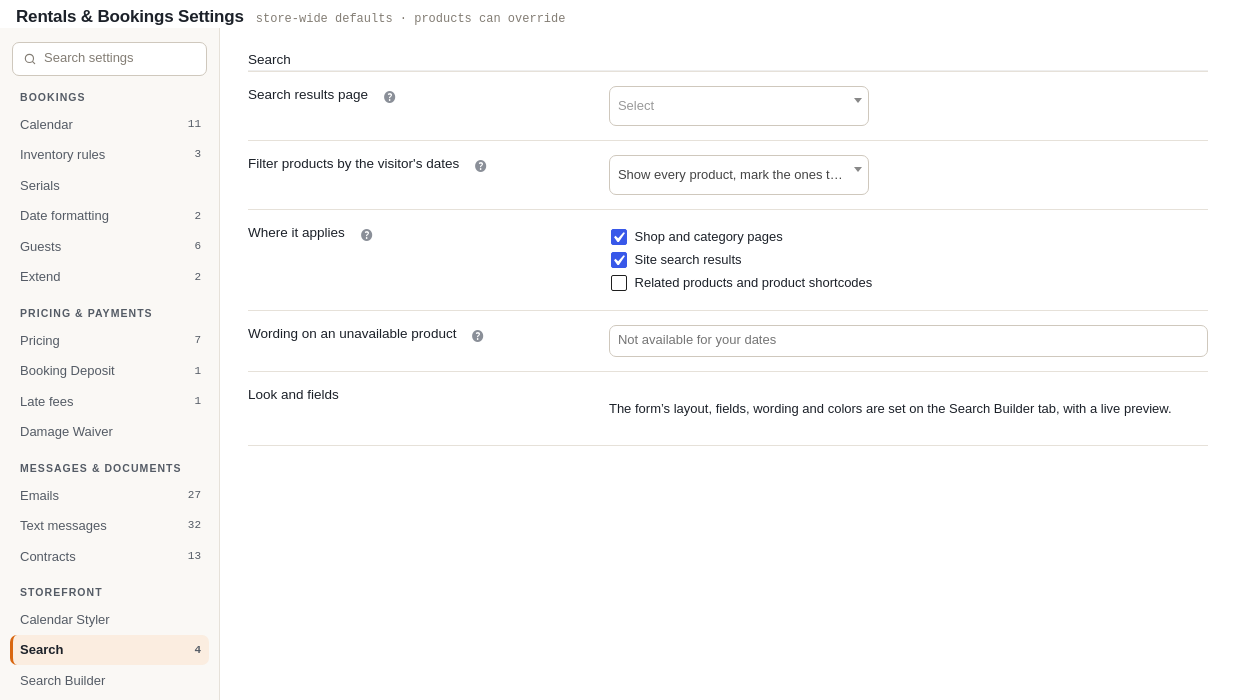Click the help icon beside Filter products by visitor's dates
The height and width of the screenshot is (700, 1236).
click(x=481, y=166)
